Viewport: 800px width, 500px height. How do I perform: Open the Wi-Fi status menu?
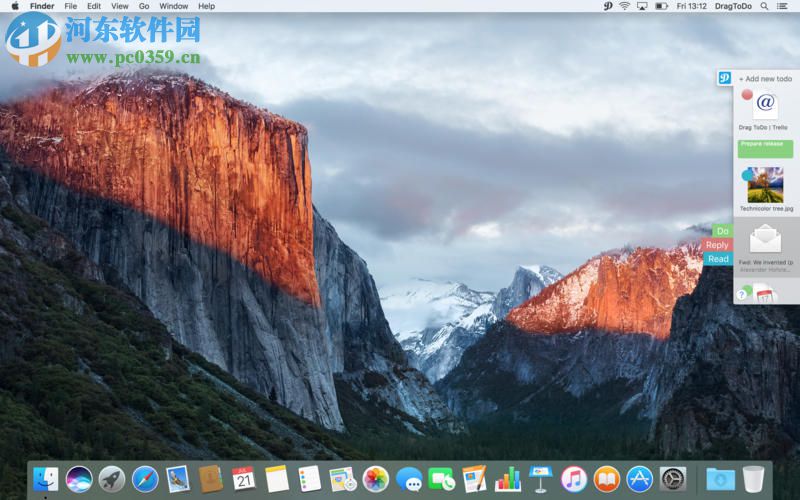click(x=624, y=6)
